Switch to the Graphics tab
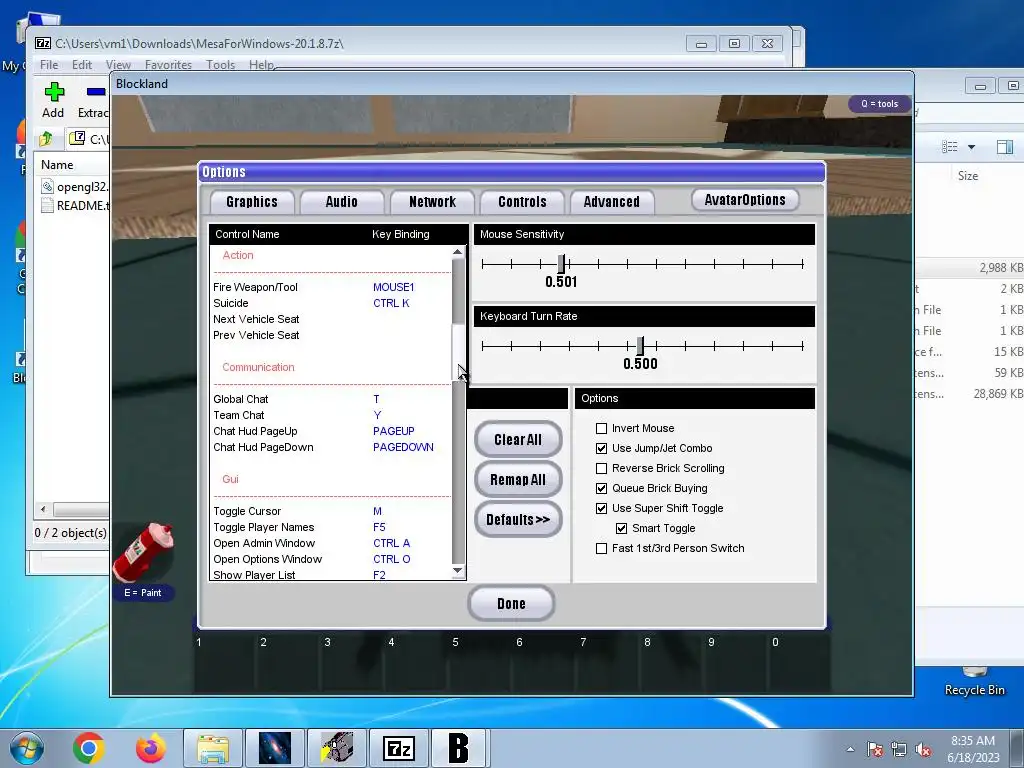The height and width of the screenshot is (768, 1024). pyautogui.click(x=251, y=202)
